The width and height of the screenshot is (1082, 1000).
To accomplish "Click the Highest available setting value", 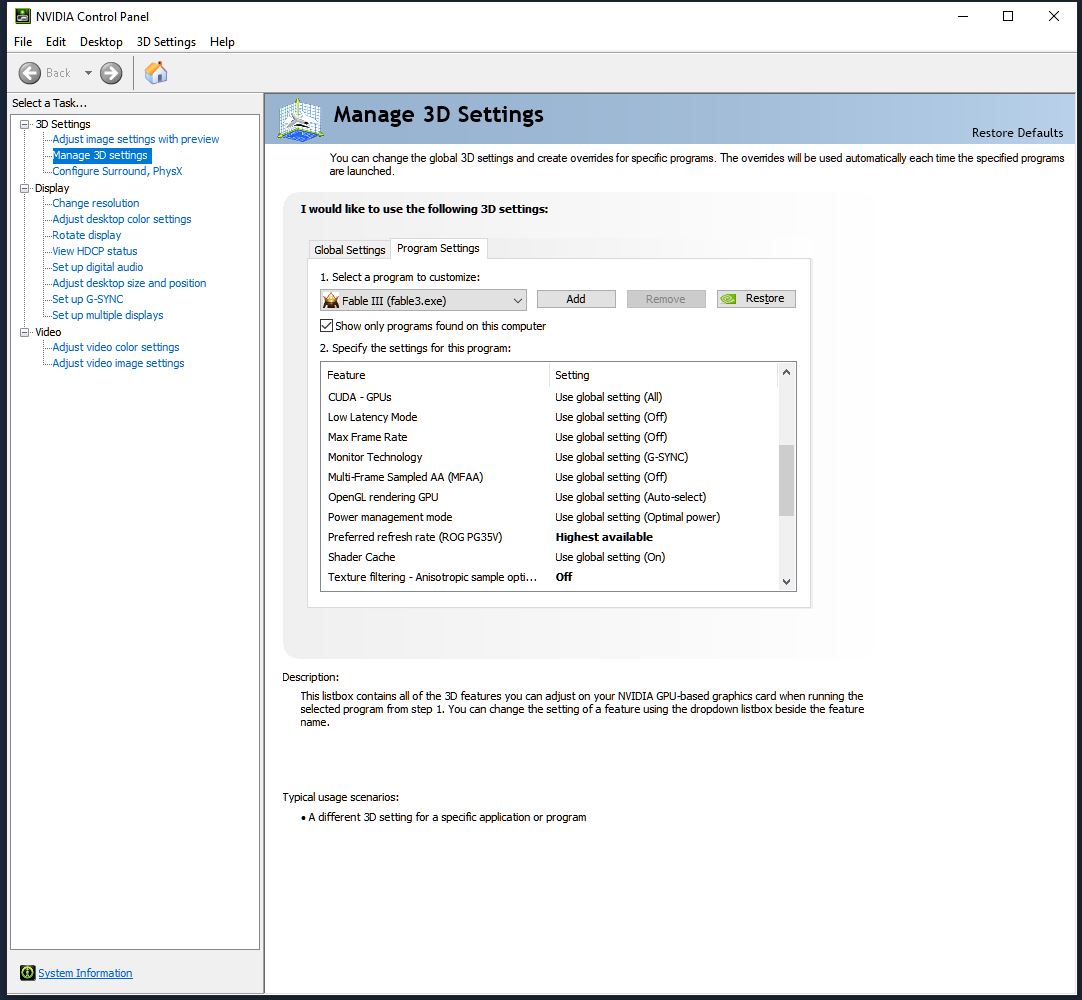I will tap(604, 537).
